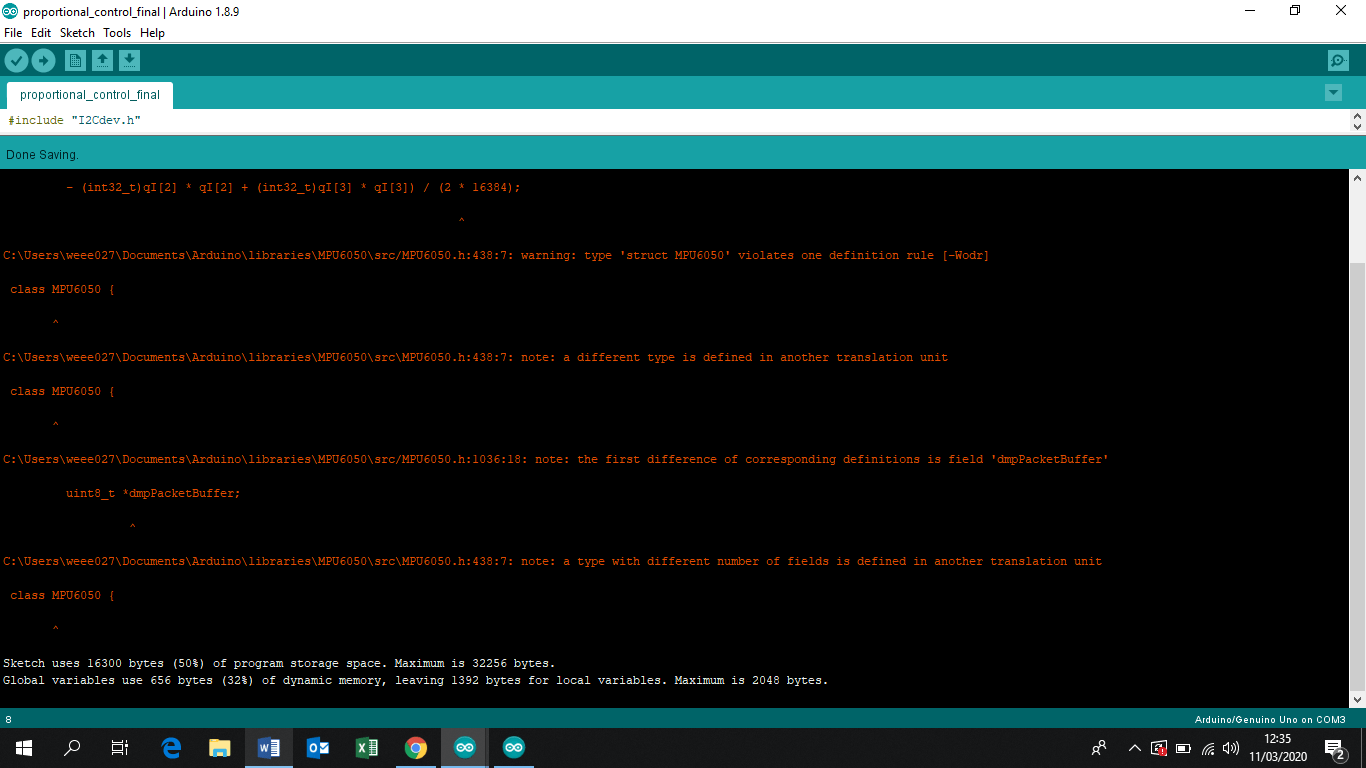Click the taskbar Search magnifier icon

72,748
